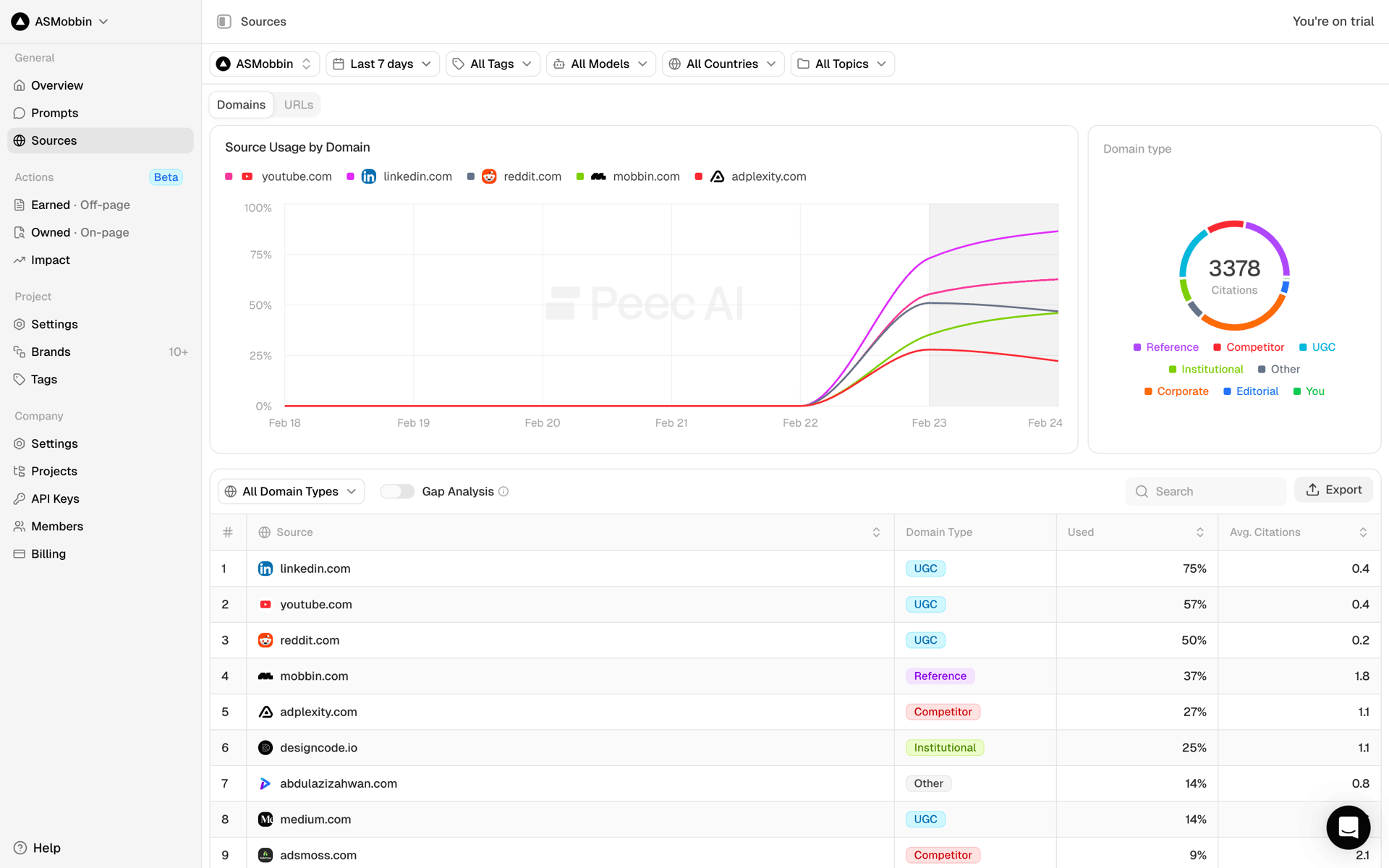Open abdulazizahwan.com source row
The height and width of the screenshot is (868, 1389).
[795, 783]
